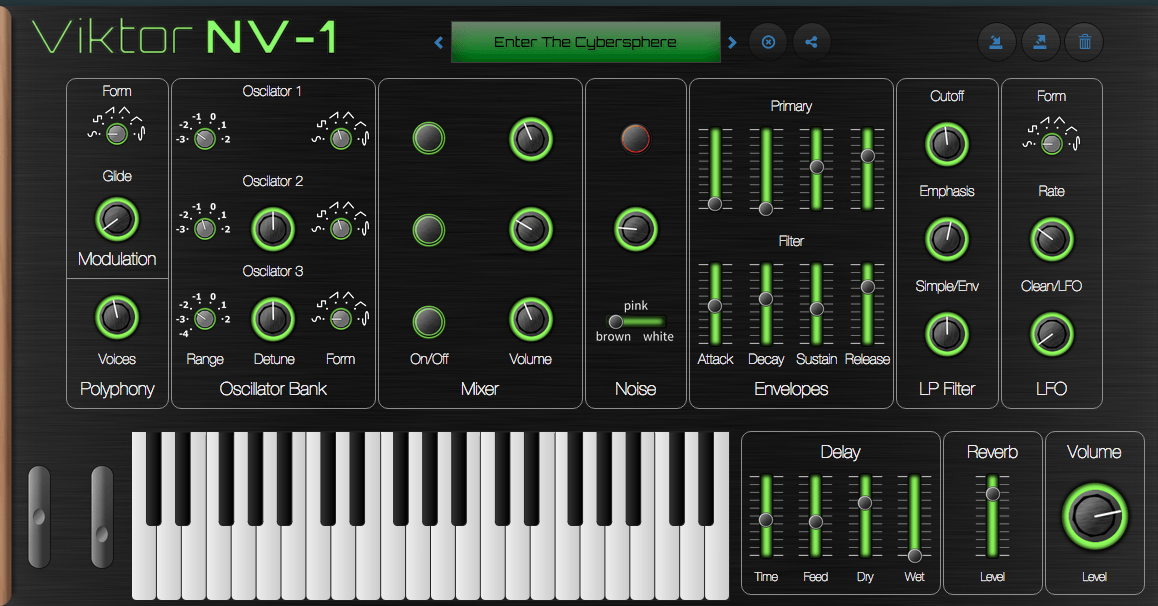Click the Oscillator 2 Detune knob
This screenshot has height=606, width=1158.
click(273, 229)
